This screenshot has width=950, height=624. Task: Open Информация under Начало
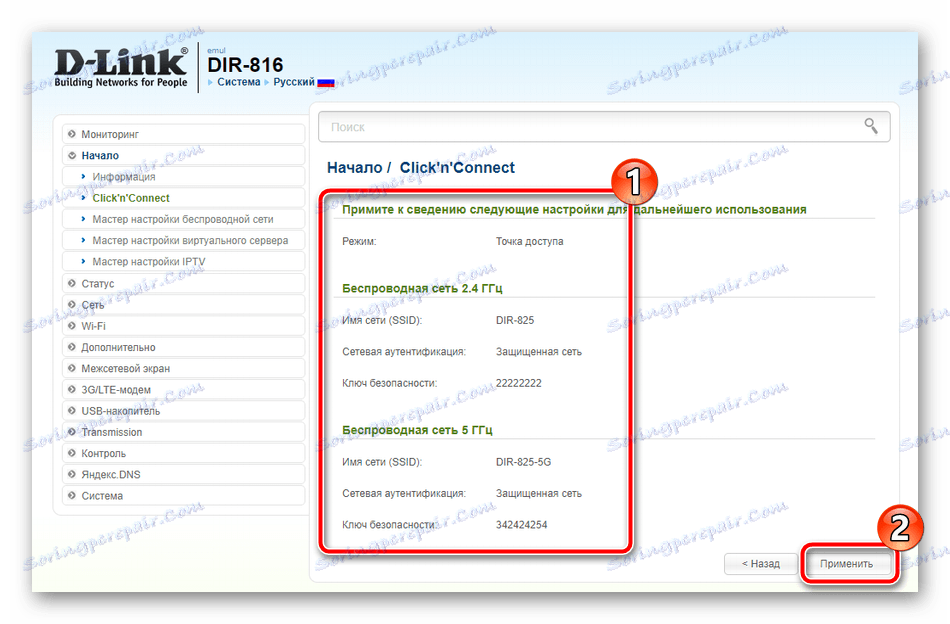(124, 177)
